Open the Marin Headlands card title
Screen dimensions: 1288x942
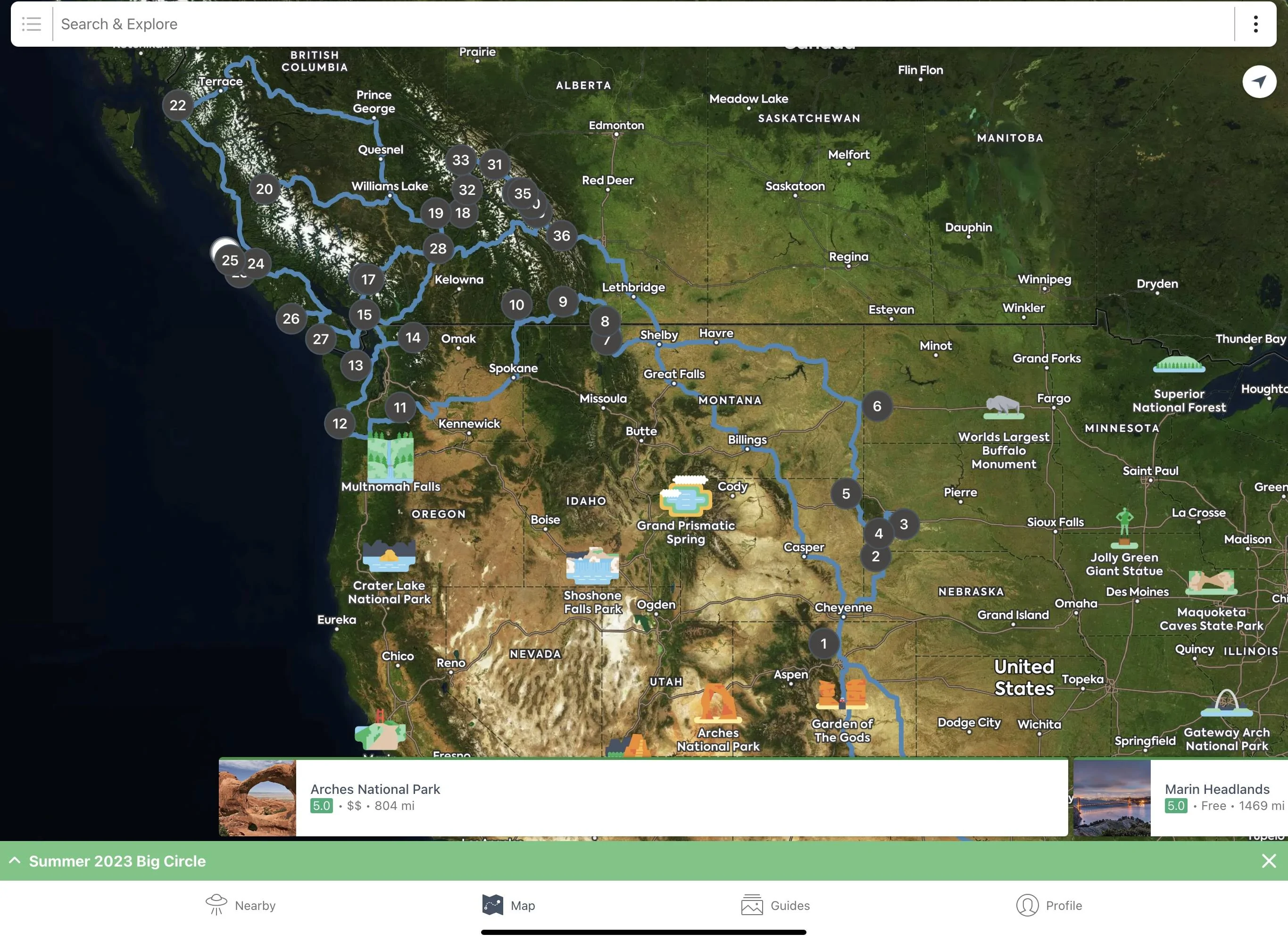1217,789
